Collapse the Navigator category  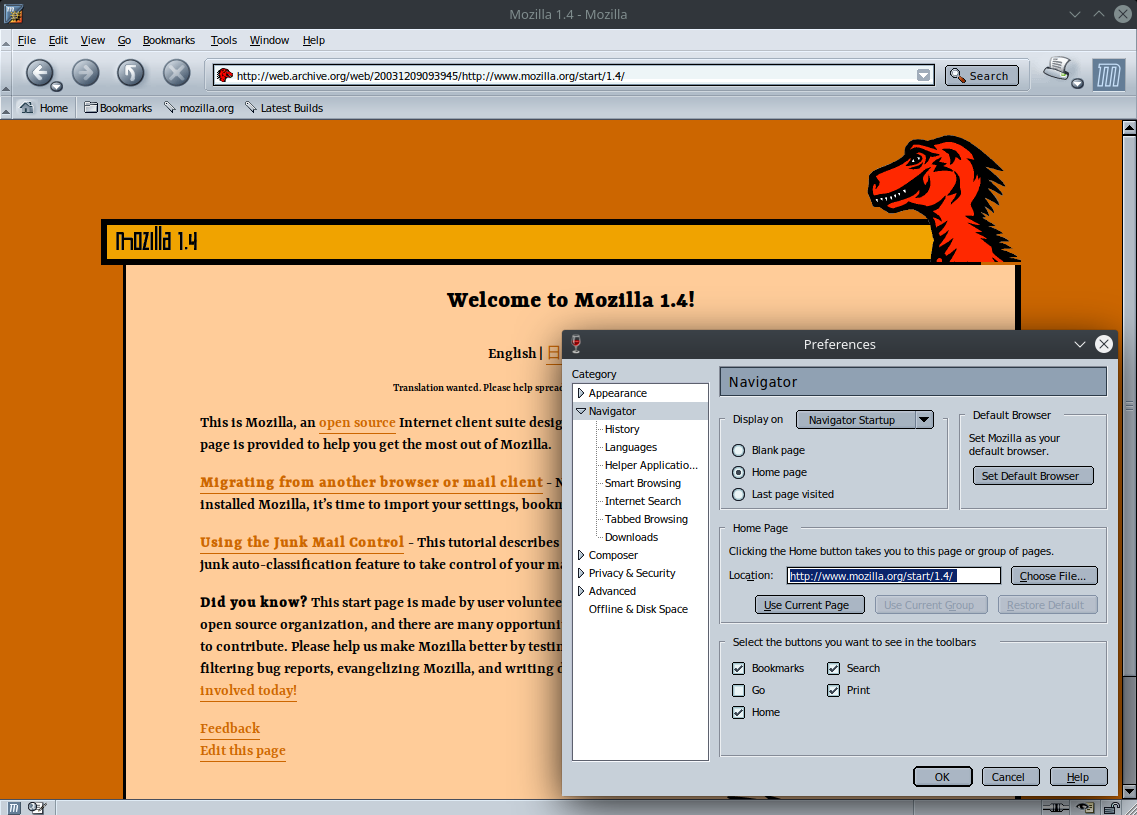[x=581, y=411]
